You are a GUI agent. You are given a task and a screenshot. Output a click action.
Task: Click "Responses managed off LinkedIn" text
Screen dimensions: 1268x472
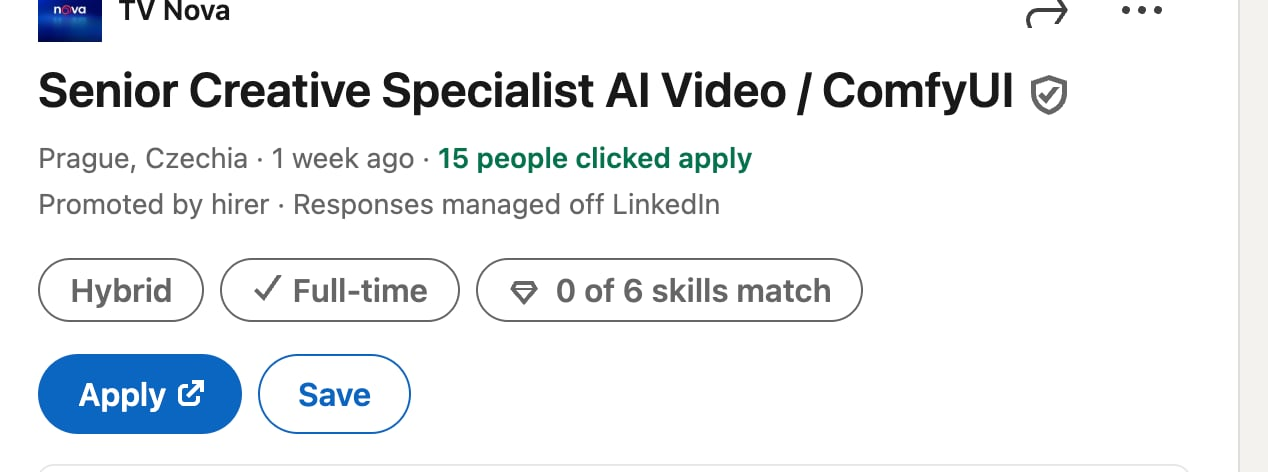[506, 205]
